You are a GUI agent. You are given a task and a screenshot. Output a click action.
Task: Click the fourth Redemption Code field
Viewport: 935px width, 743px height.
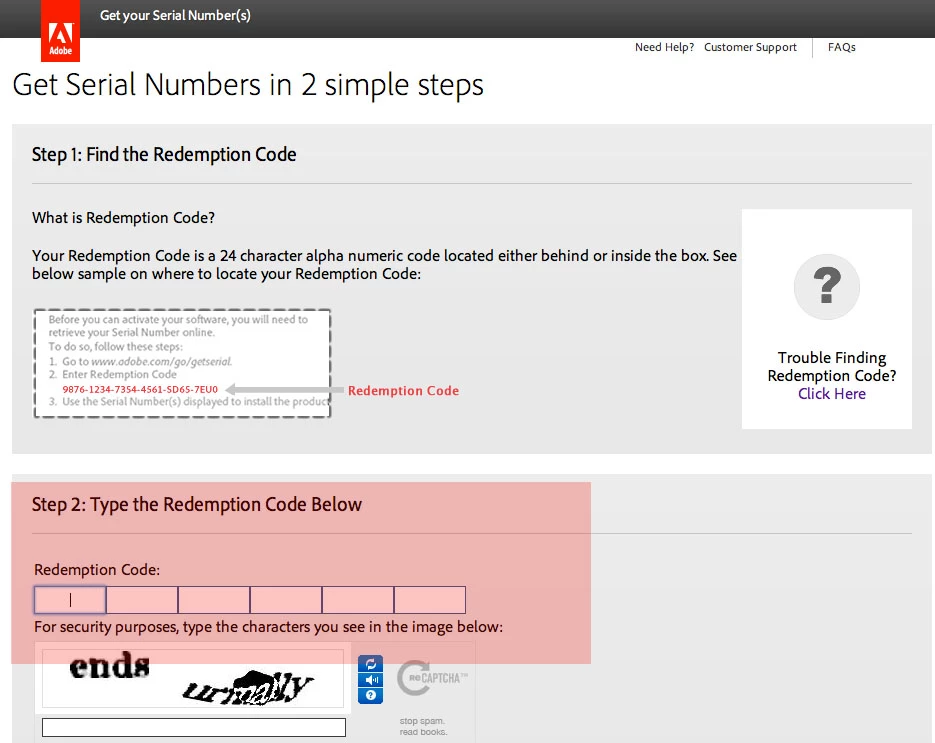pos(286,600)
